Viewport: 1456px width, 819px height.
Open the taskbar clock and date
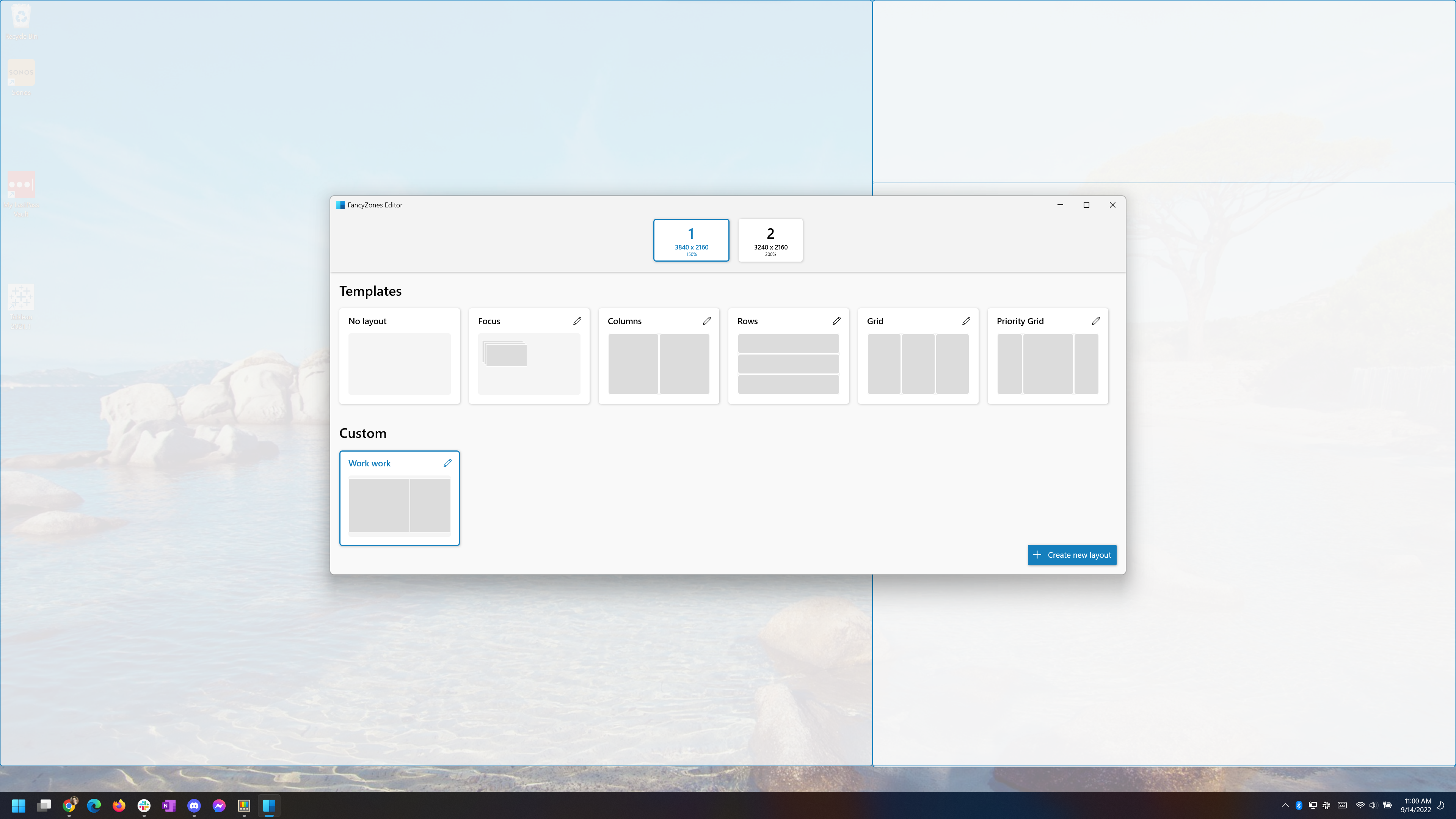[x=1417, y=805]
